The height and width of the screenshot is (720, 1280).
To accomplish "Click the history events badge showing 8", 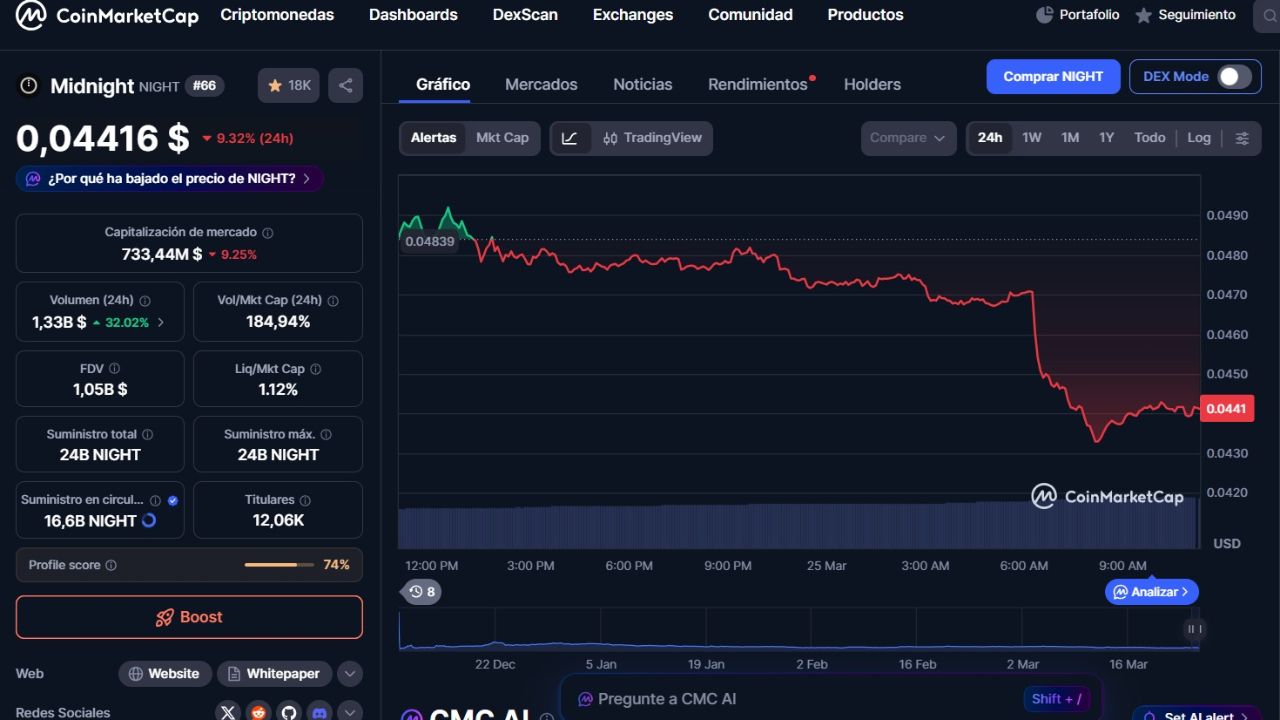I will (x=422, y=592).
